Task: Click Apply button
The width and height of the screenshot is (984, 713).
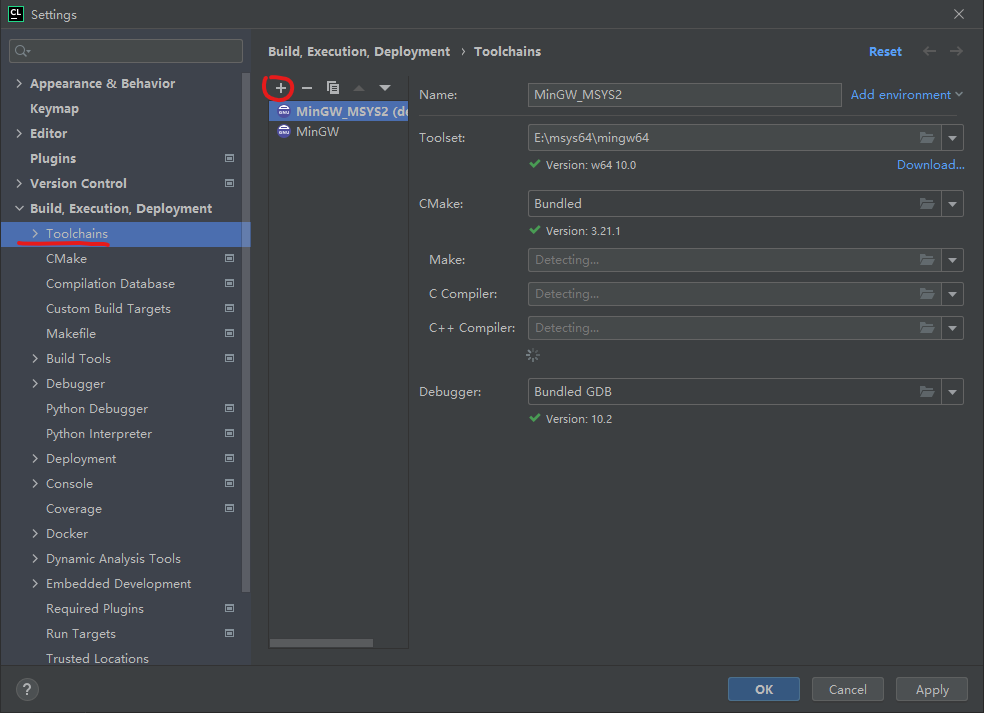Action: click(x=932, y=689)
